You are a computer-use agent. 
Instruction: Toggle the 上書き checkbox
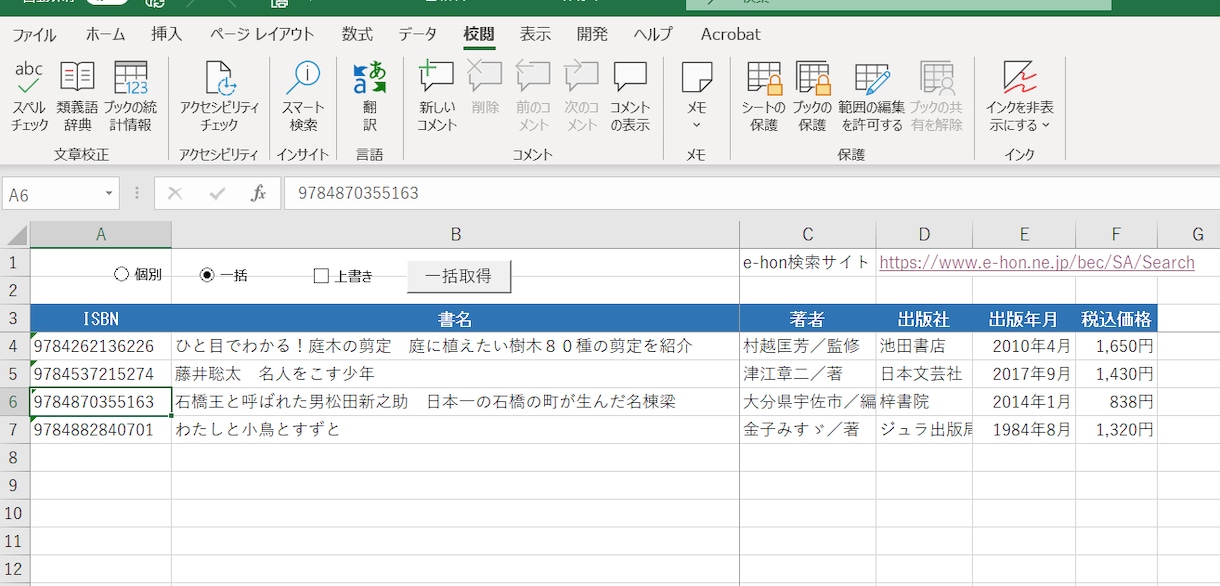pyautogui.click(x=321, y=276)
